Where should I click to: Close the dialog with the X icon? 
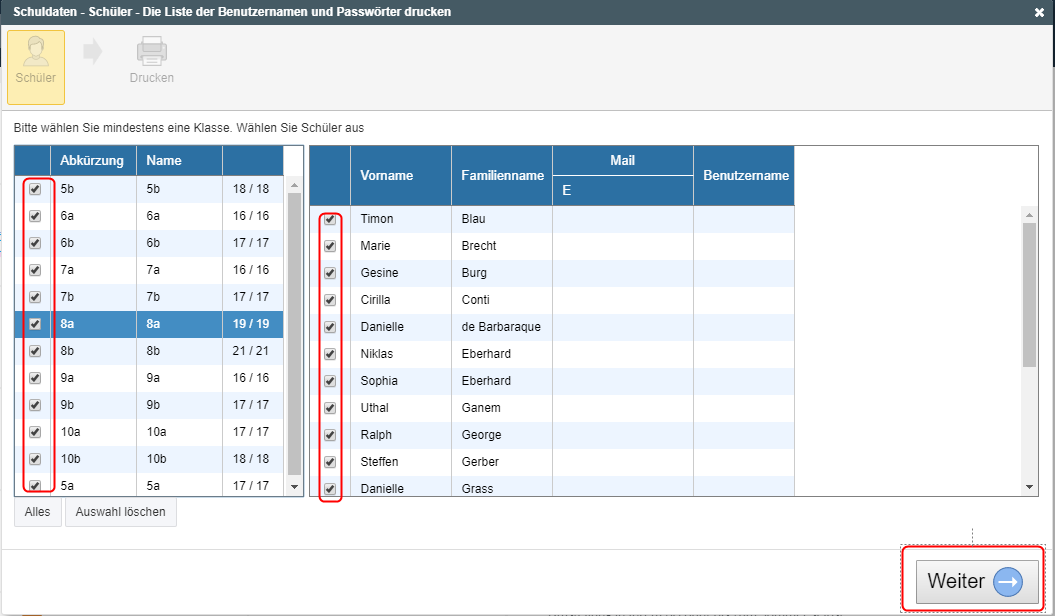[1039, 13]
